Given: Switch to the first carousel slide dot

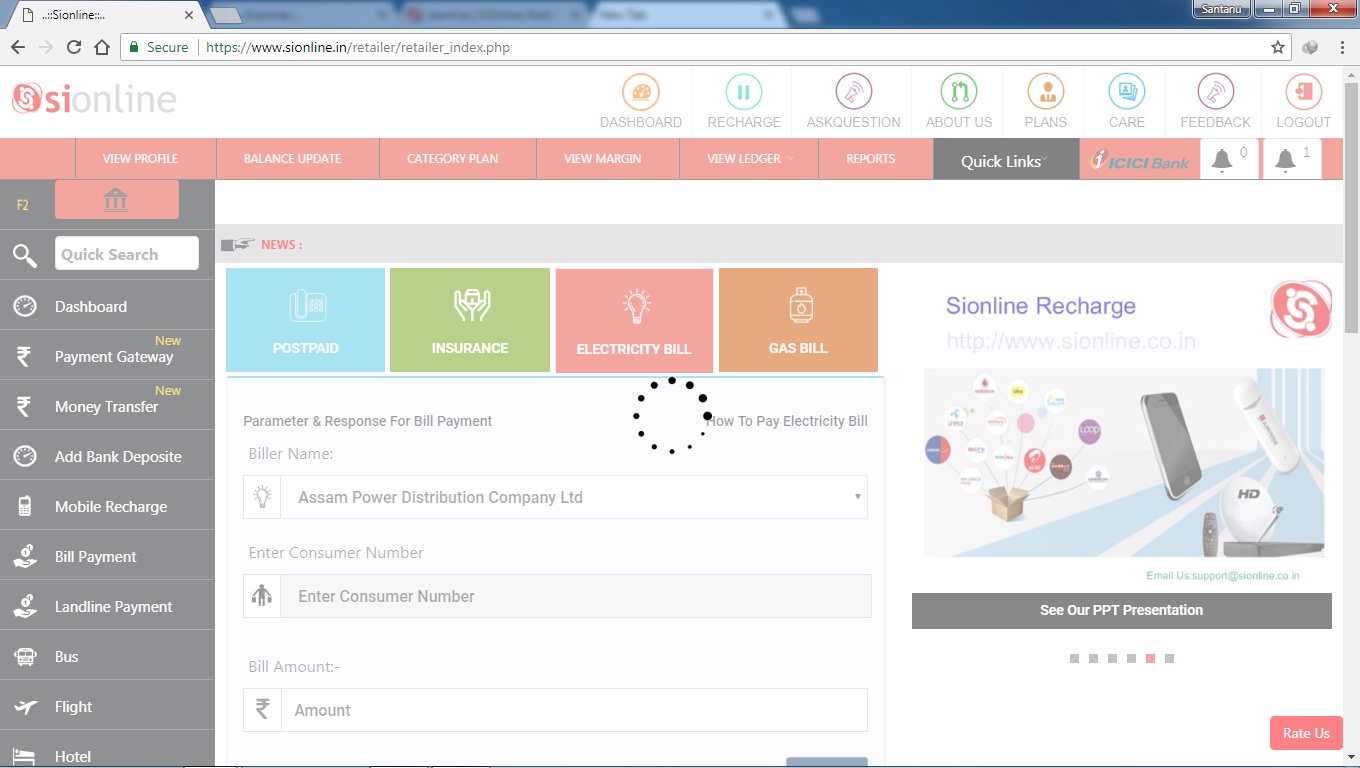Looking at the screenshot, I should (x=1074, y=658).
